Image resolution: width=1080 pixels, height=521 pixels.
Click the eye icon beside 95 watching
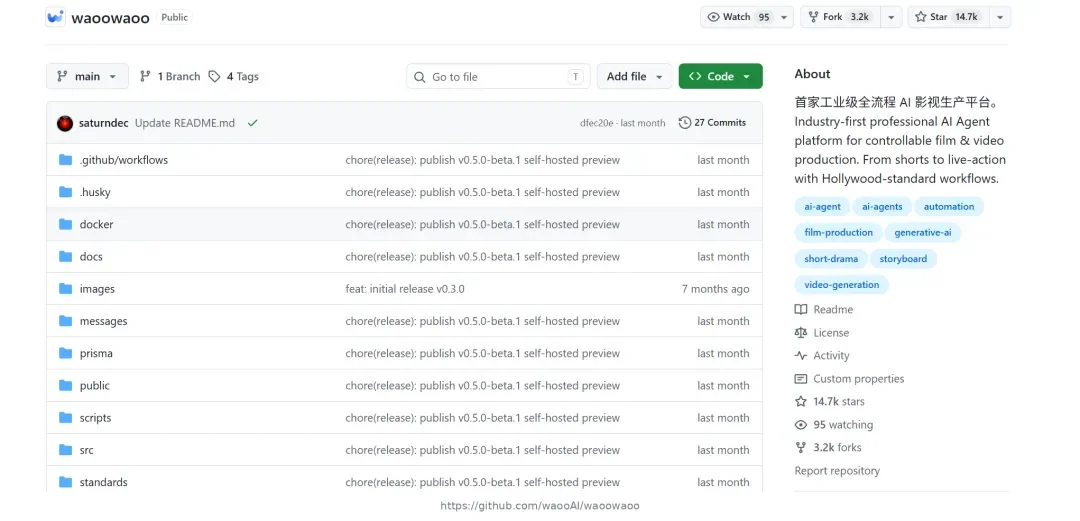coord(800,425)
